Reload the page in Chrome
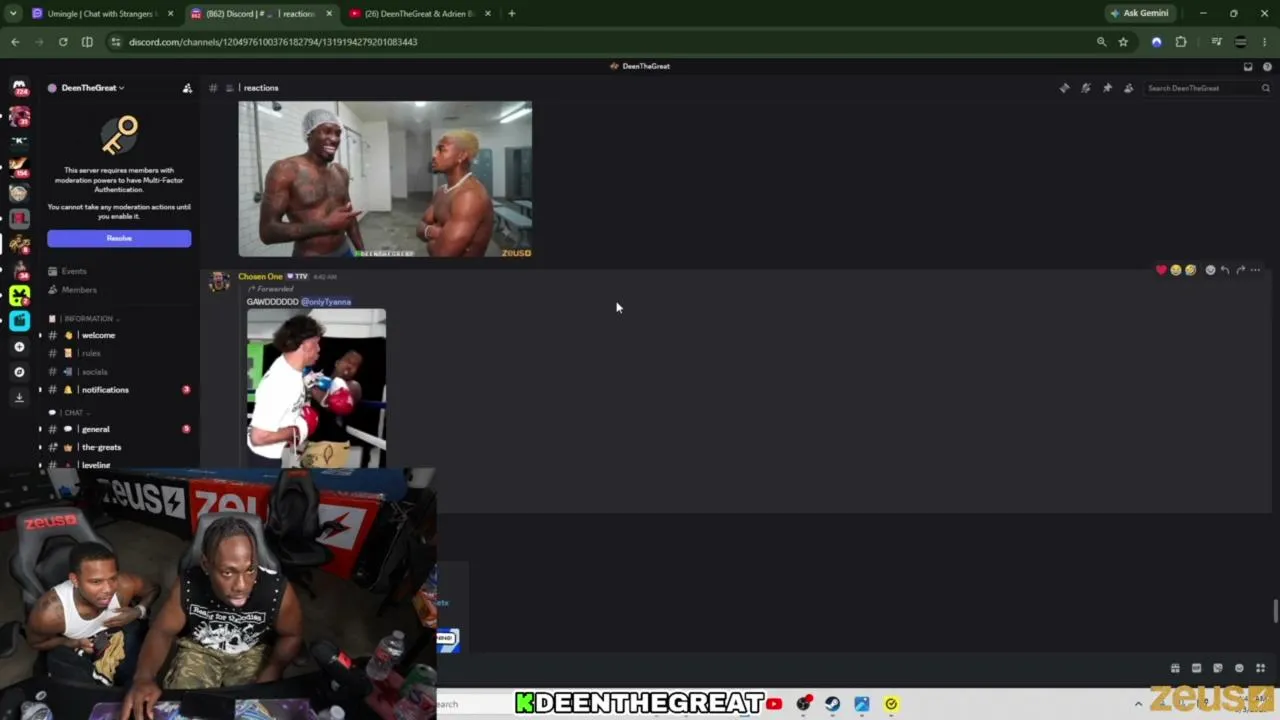The image size is (1280, 720). click(63, 42)
